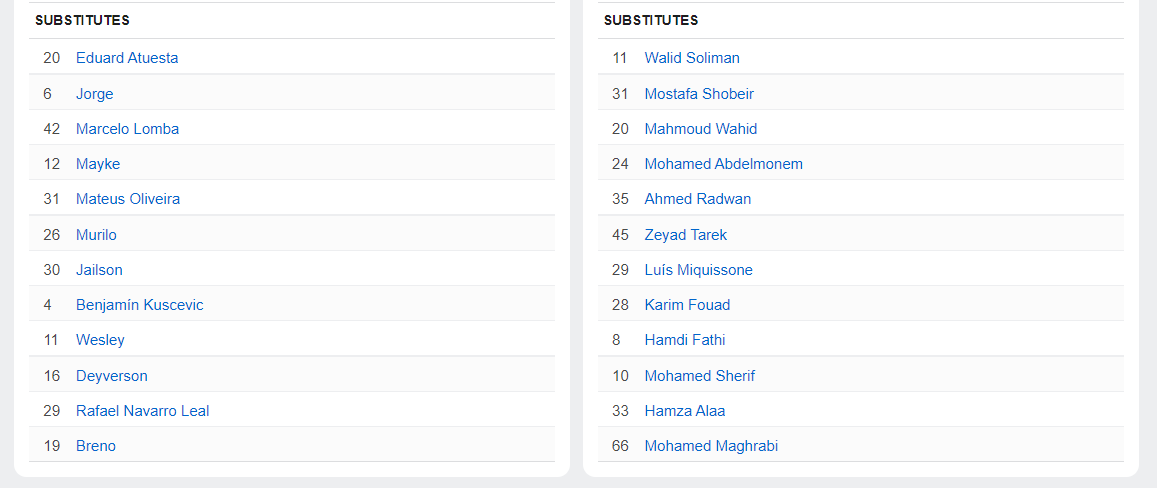Select substitute Marcelo Lomba
1157x488 pixels.
(127, 129)
